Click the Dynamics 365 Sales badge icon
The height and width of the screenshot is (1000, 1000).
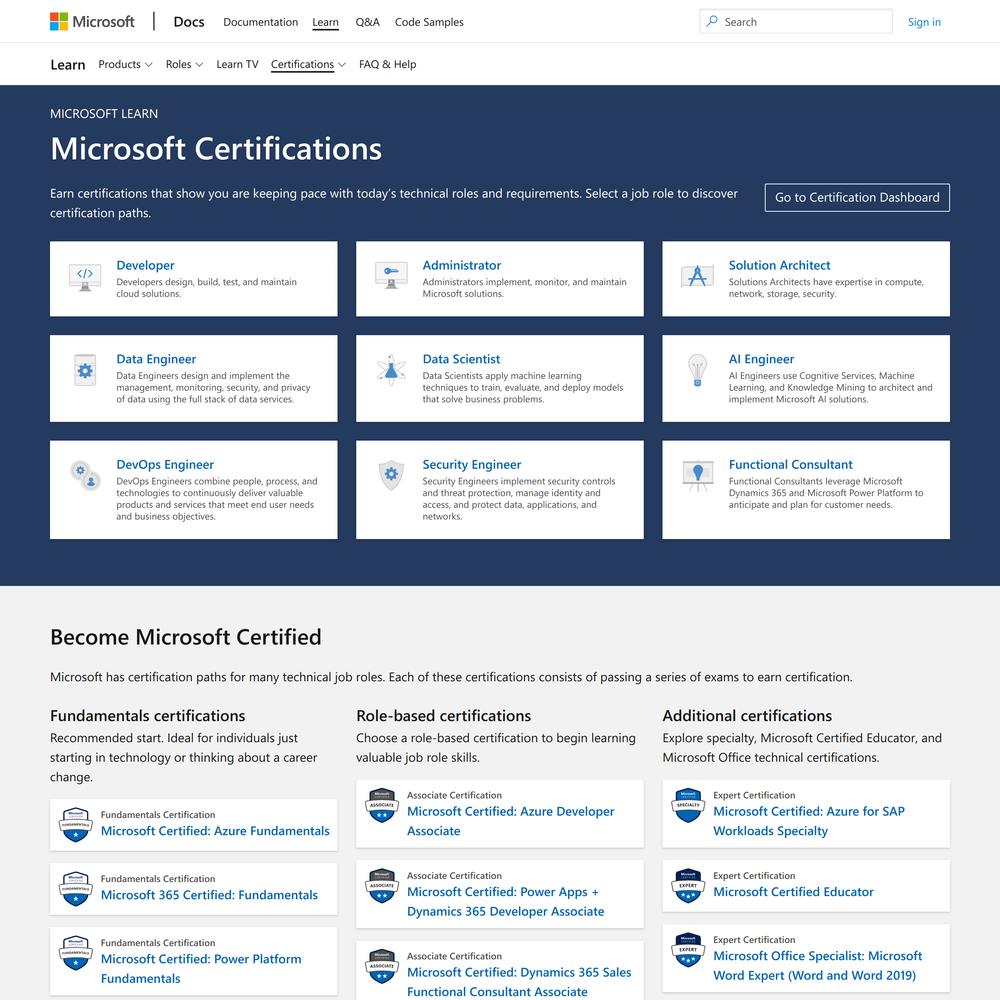coord(382,966)
